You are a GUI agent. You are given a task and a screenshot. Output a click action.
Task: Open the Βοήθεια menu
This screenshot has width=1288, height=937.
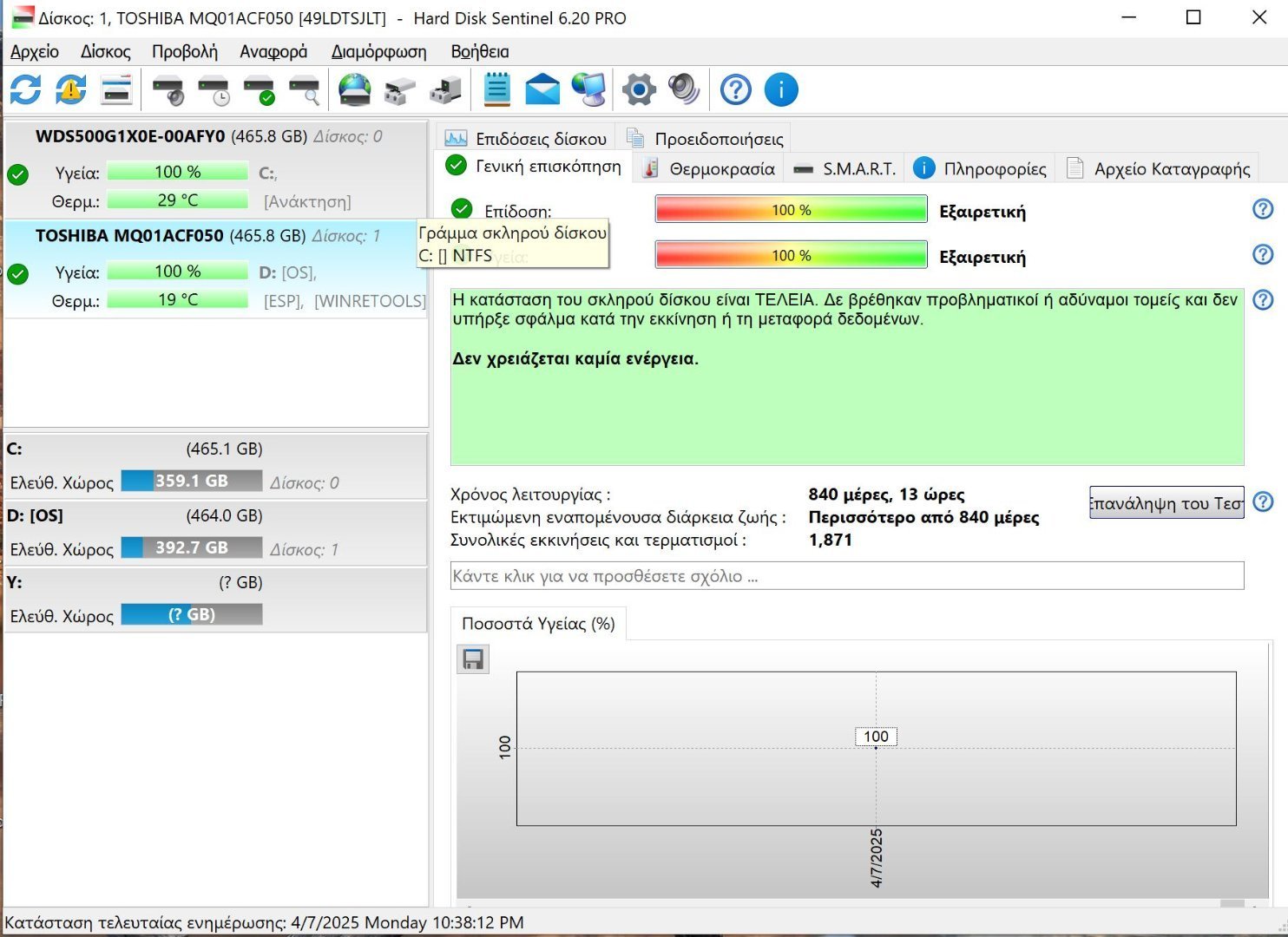coord(480,51)
